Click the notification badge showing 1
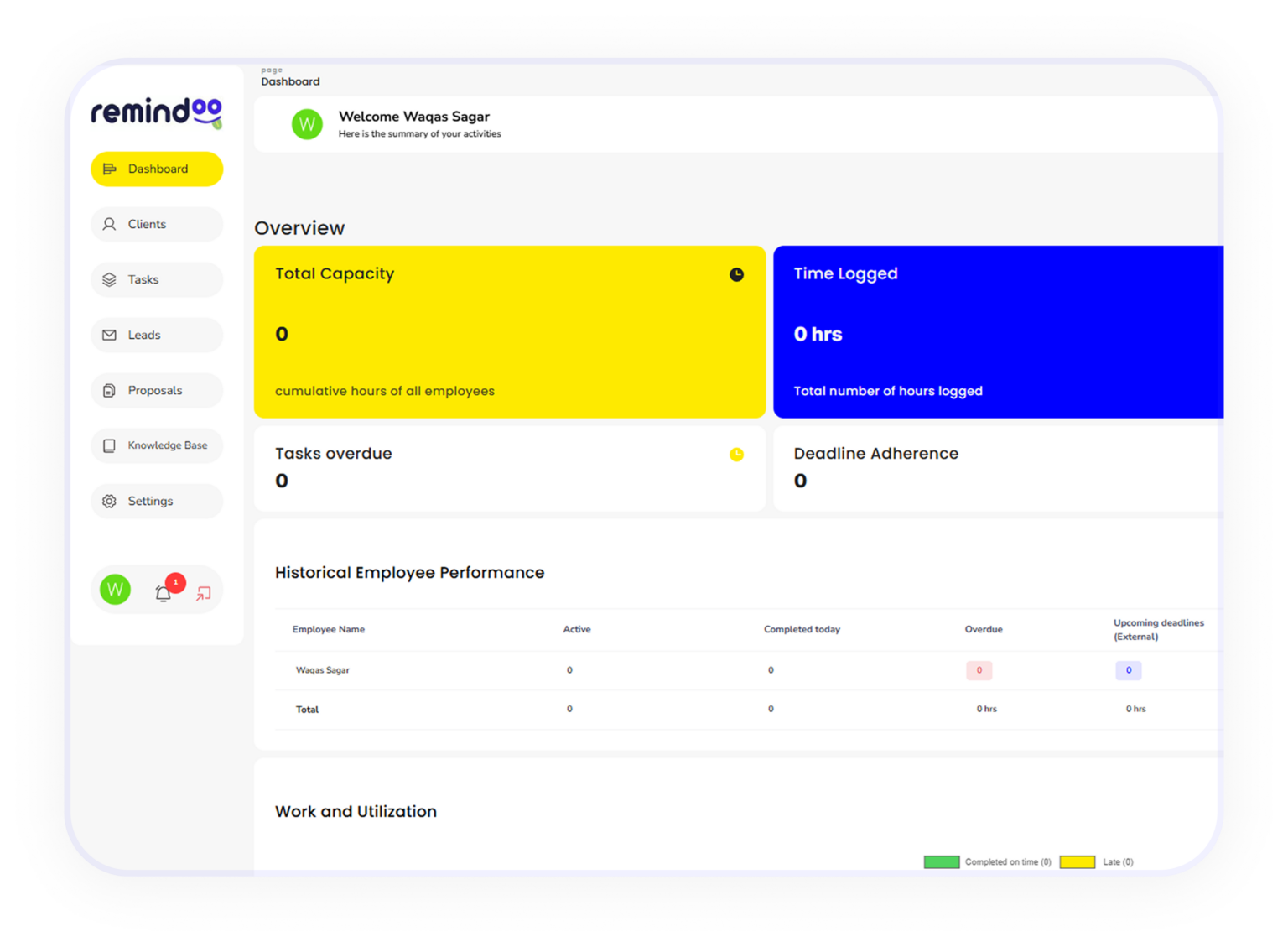Image resolution: width=1288 pixels, height=947 pixels. pyautogui.click(x=174, y=580)
